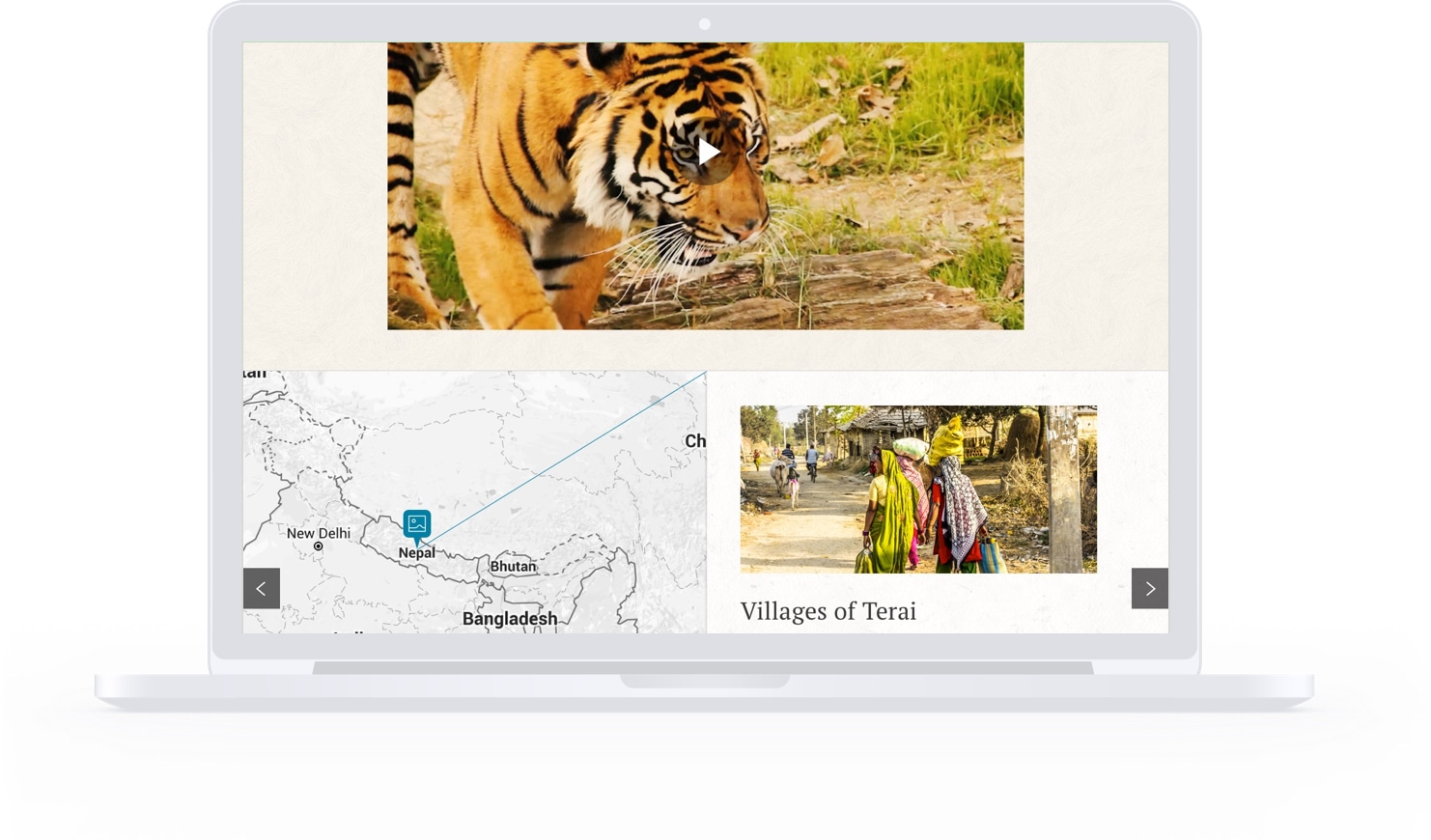Open the image pin marker above Nepal
Screen dimensions: 1431x840
tap(417, 526)
